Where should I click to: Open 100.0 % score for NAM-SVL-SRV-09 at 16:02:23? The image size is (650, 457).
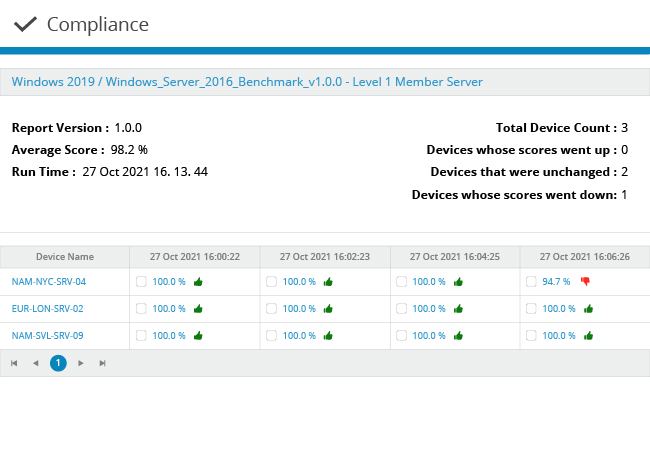pos(299,335)
